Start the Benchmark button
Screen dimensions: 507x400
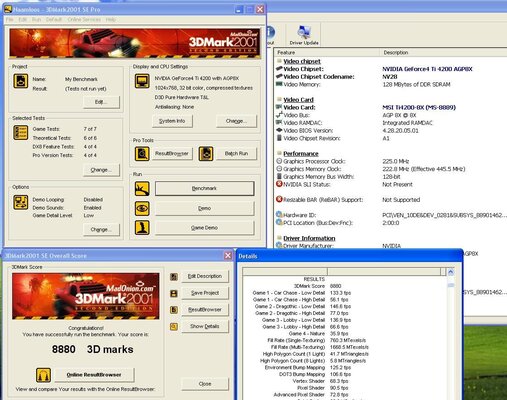(204, 189)
